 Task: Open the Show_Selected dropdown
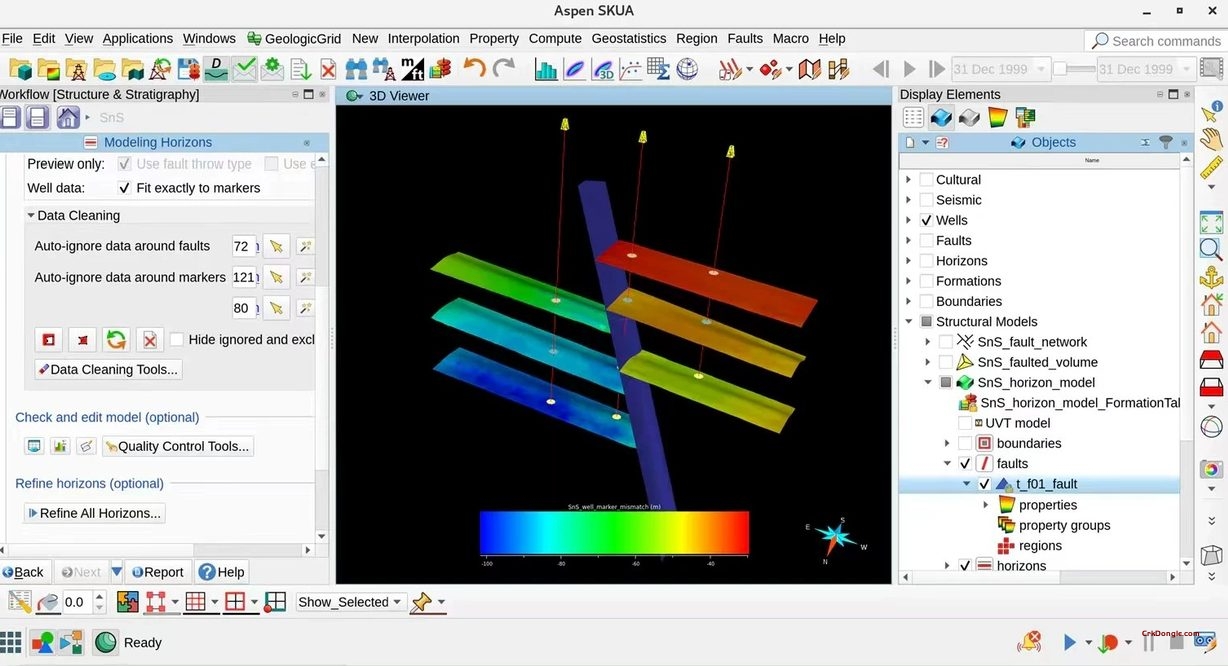[x=350, y=602]
